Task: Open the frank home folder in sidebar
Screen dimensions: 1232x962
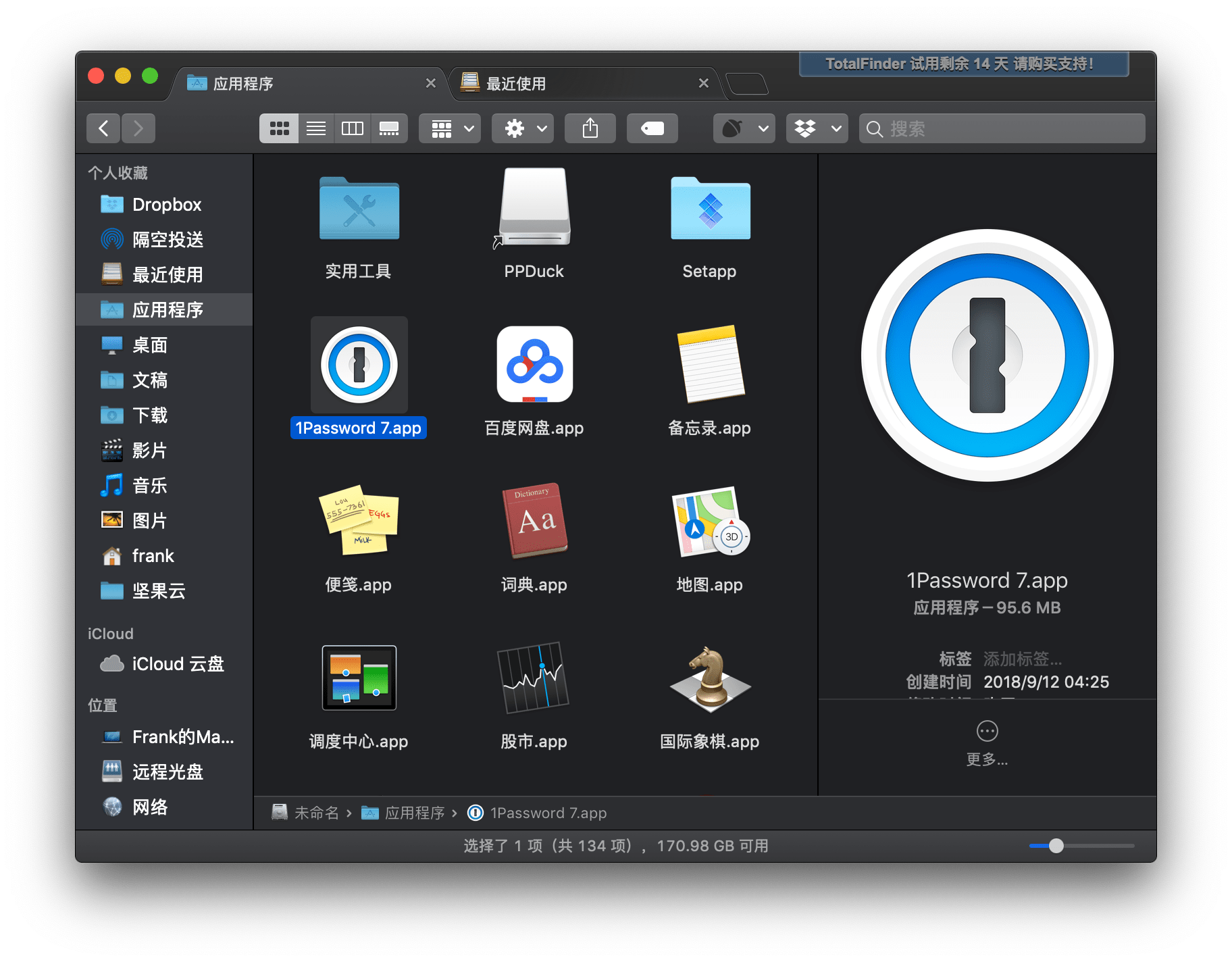Action: tap(165, 555)
